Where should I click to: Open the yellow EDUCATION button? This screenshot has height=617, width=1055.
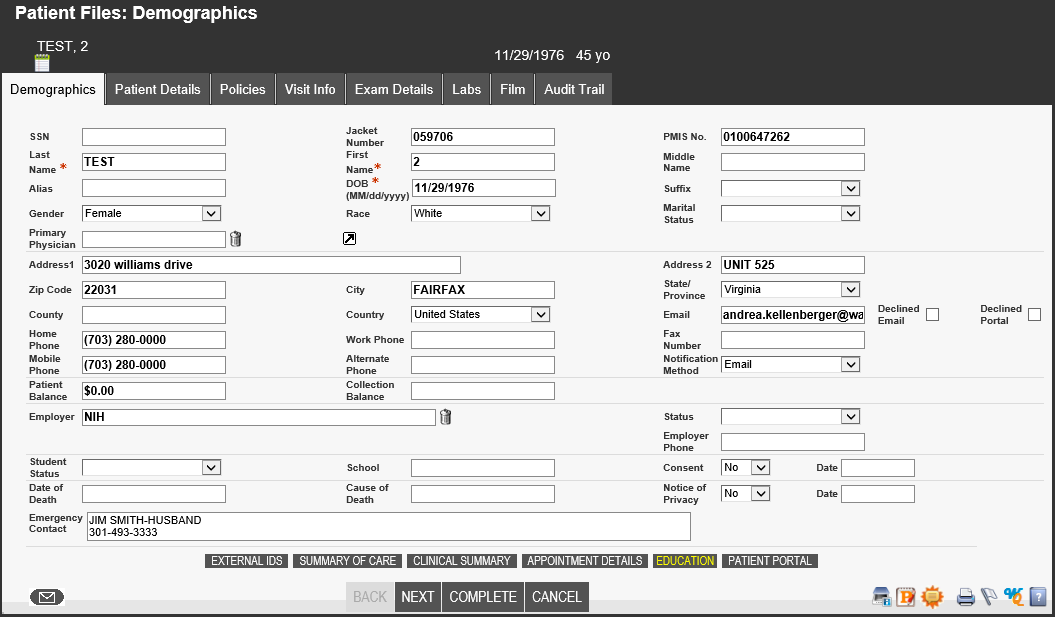click(685, 560)
